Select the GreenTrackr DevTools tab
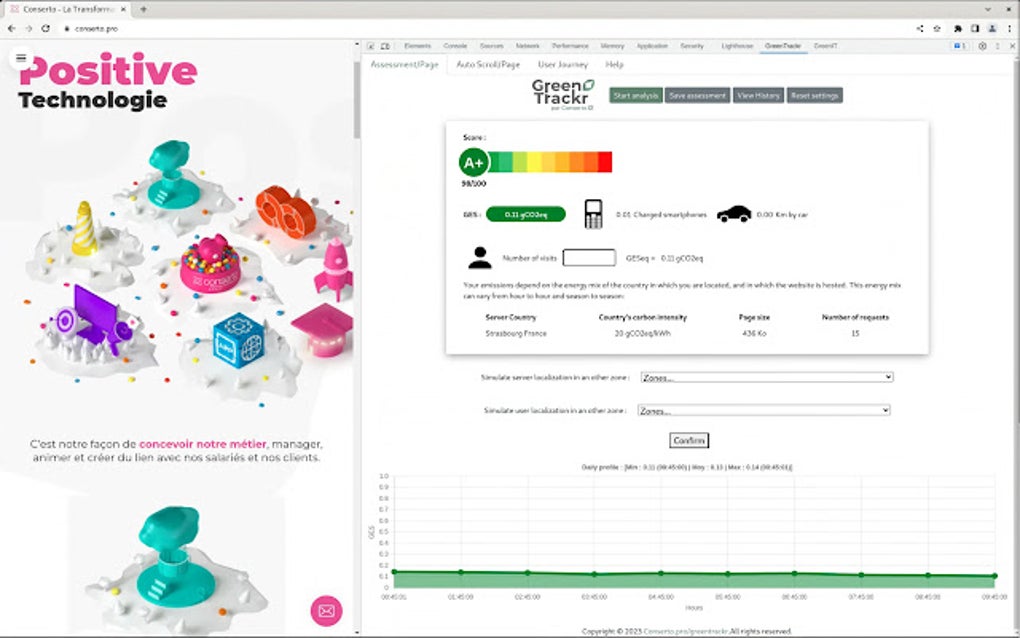This screenshot has width=1020, height=638. coord(783,46)
